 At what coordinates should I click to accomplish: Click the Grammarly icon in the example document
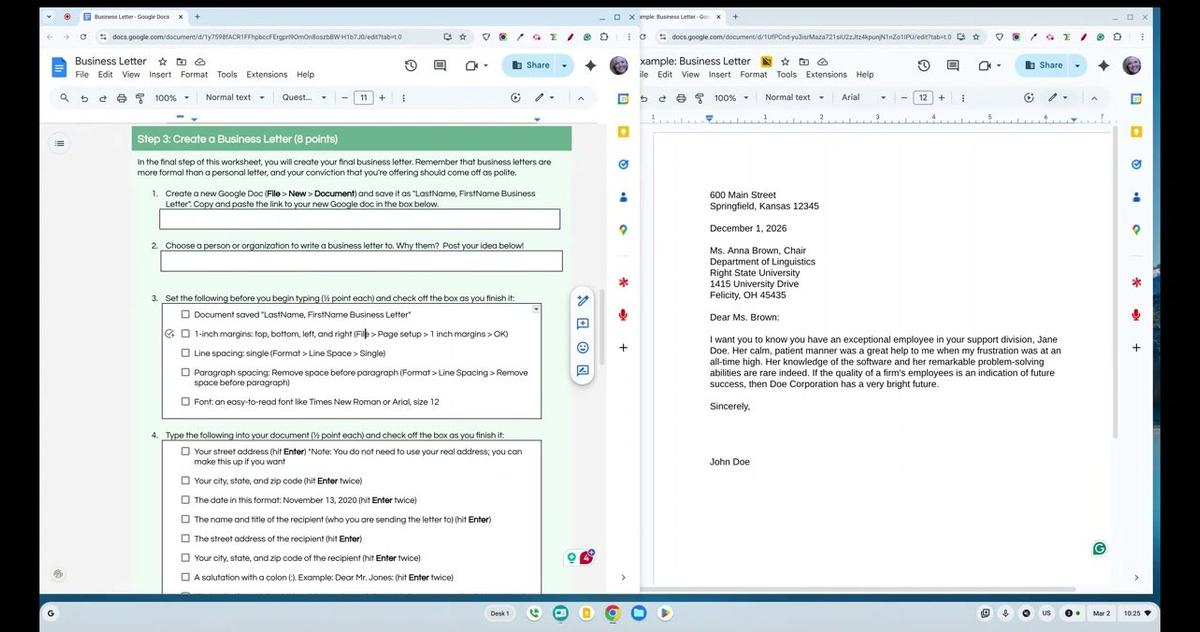(1099, 548)
